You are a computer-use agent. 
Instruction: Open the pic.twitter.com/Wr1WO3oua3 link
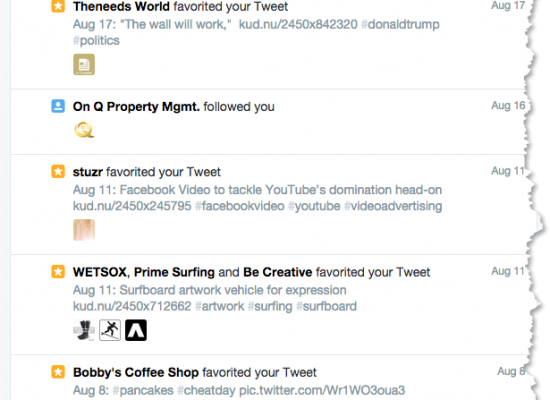pyautogui.click(x=322, y=390)
